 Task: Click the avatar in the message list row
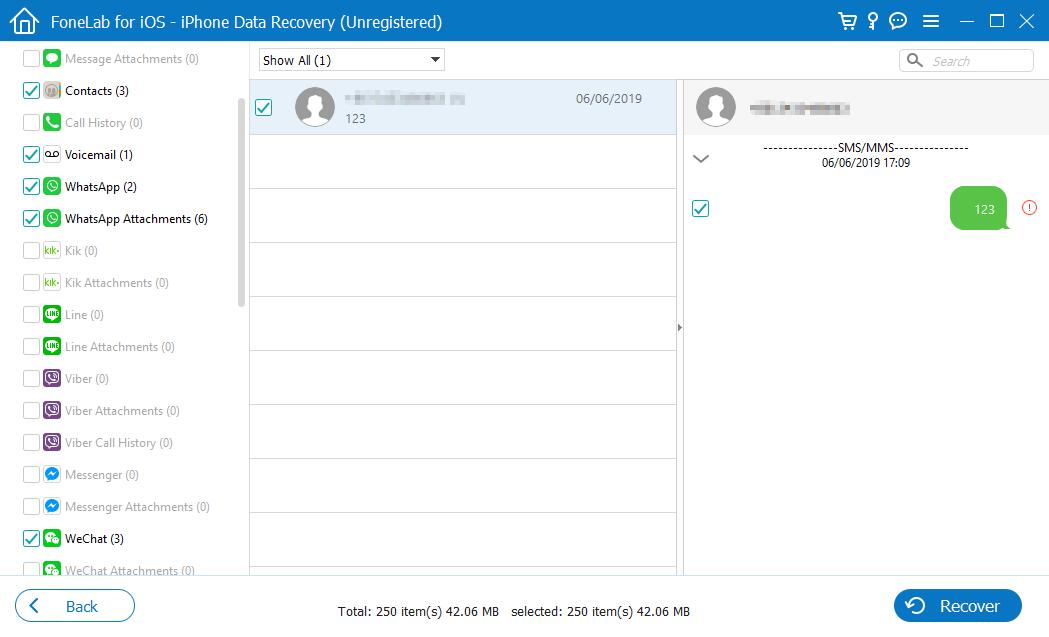[314, 107]
